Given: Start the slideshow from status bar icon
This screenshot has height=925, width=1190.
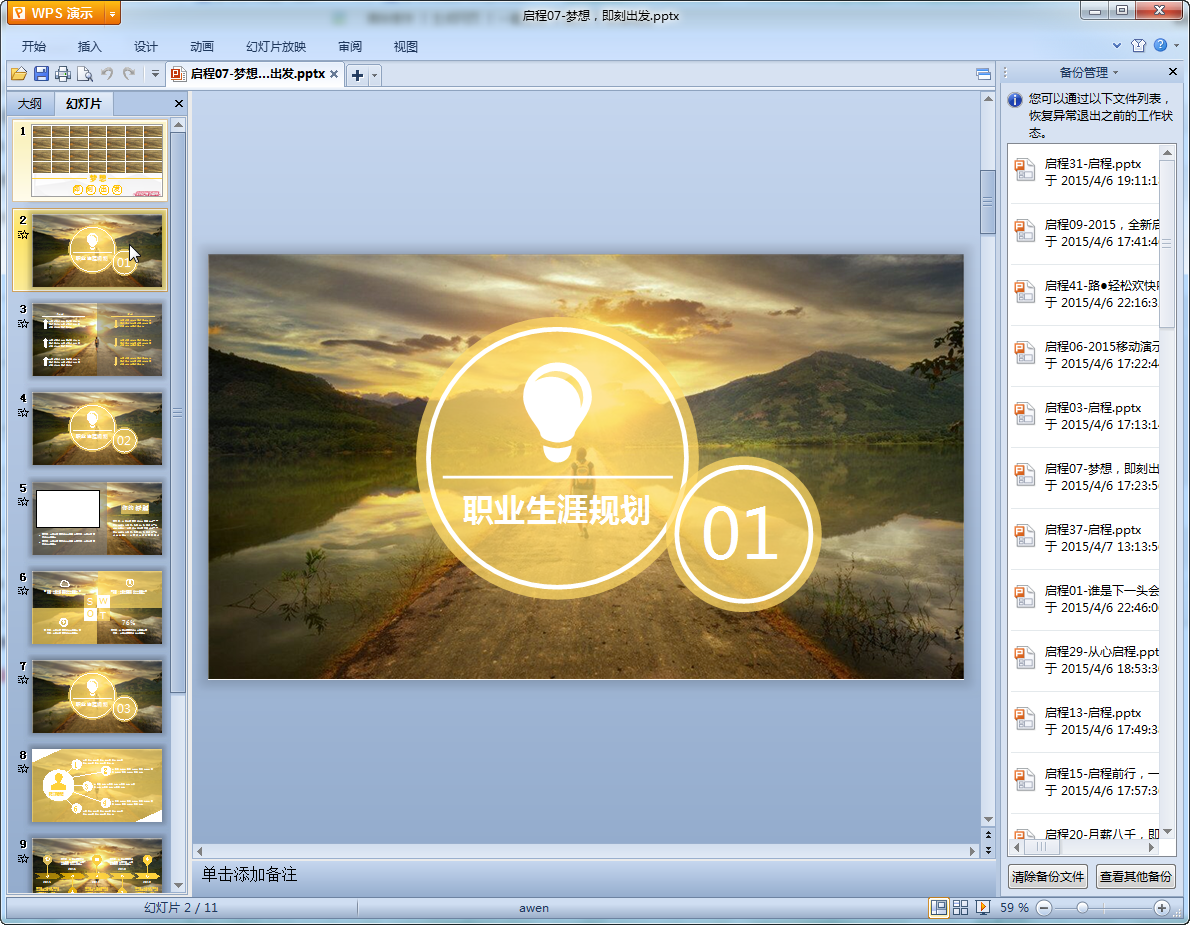Looking at the screenshot, I should tap(983, 908).
